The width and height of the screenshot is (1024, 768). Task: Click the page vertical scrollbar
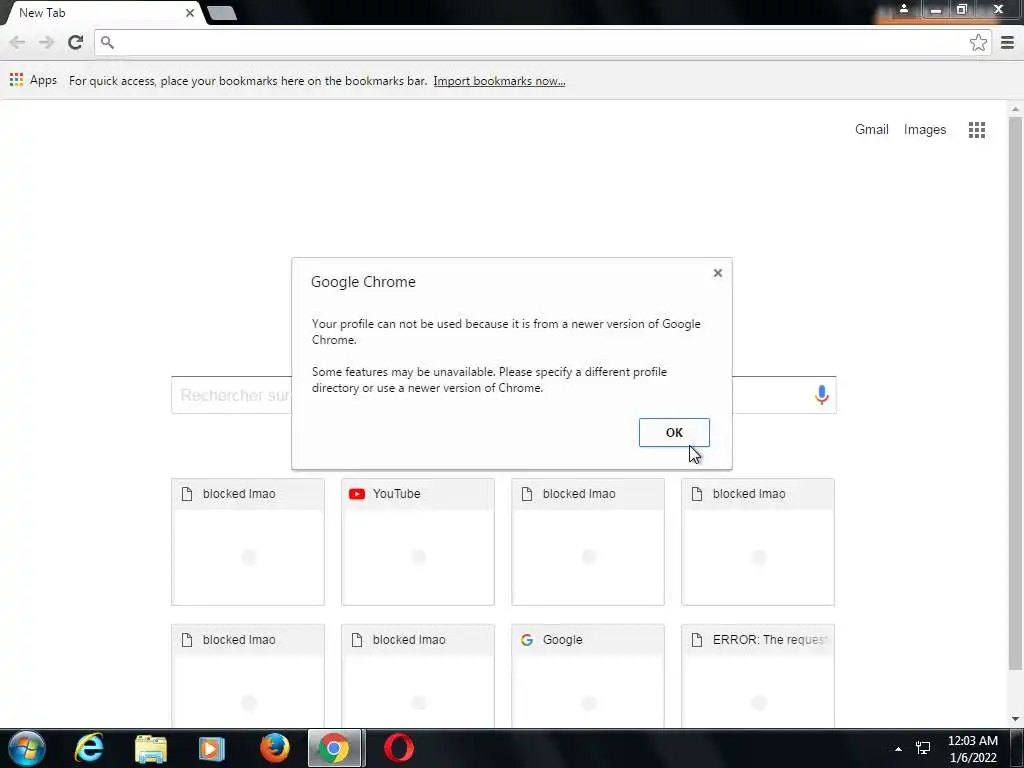click(1015, 393)
